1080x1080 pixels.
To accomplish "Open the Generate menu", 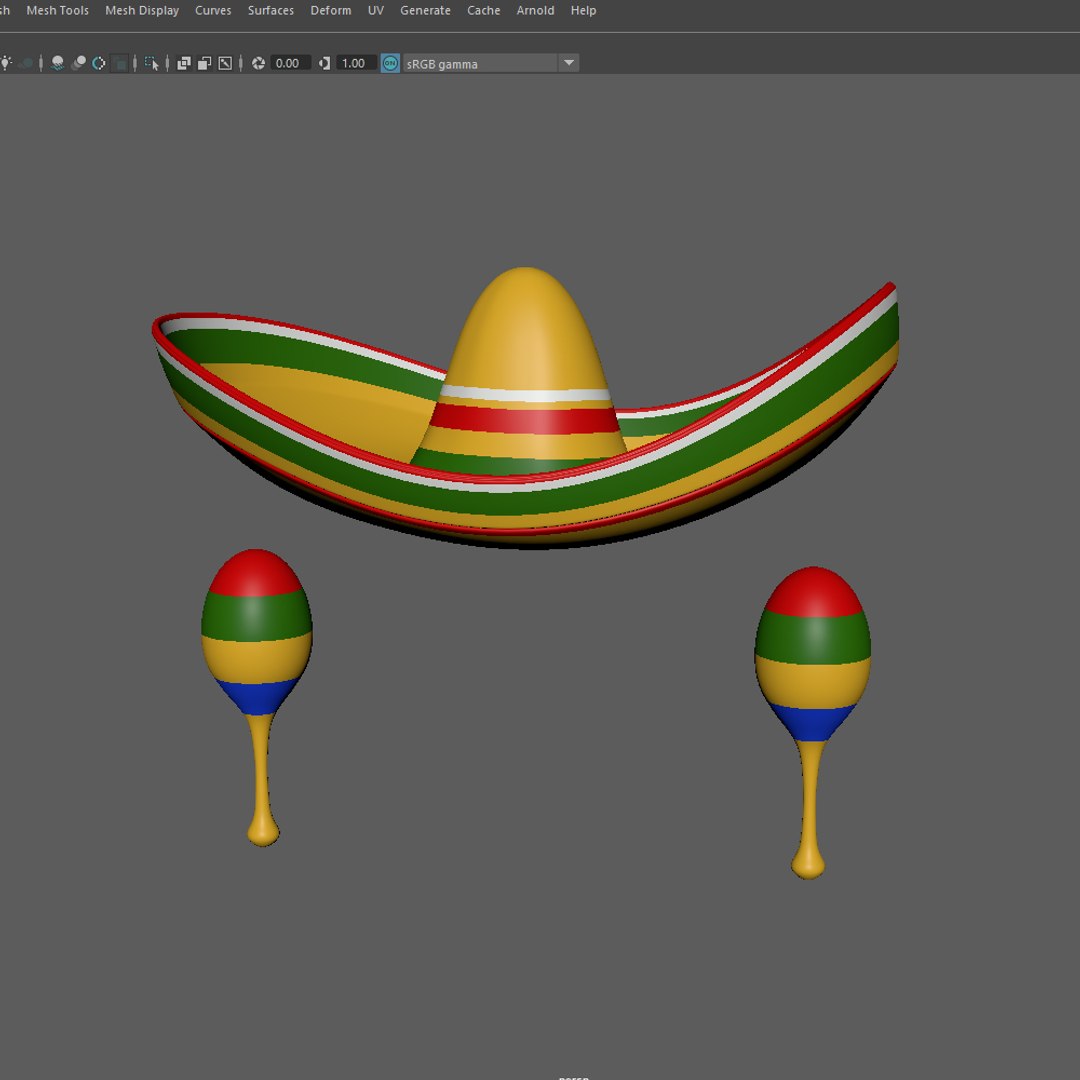I will (425, 10).
